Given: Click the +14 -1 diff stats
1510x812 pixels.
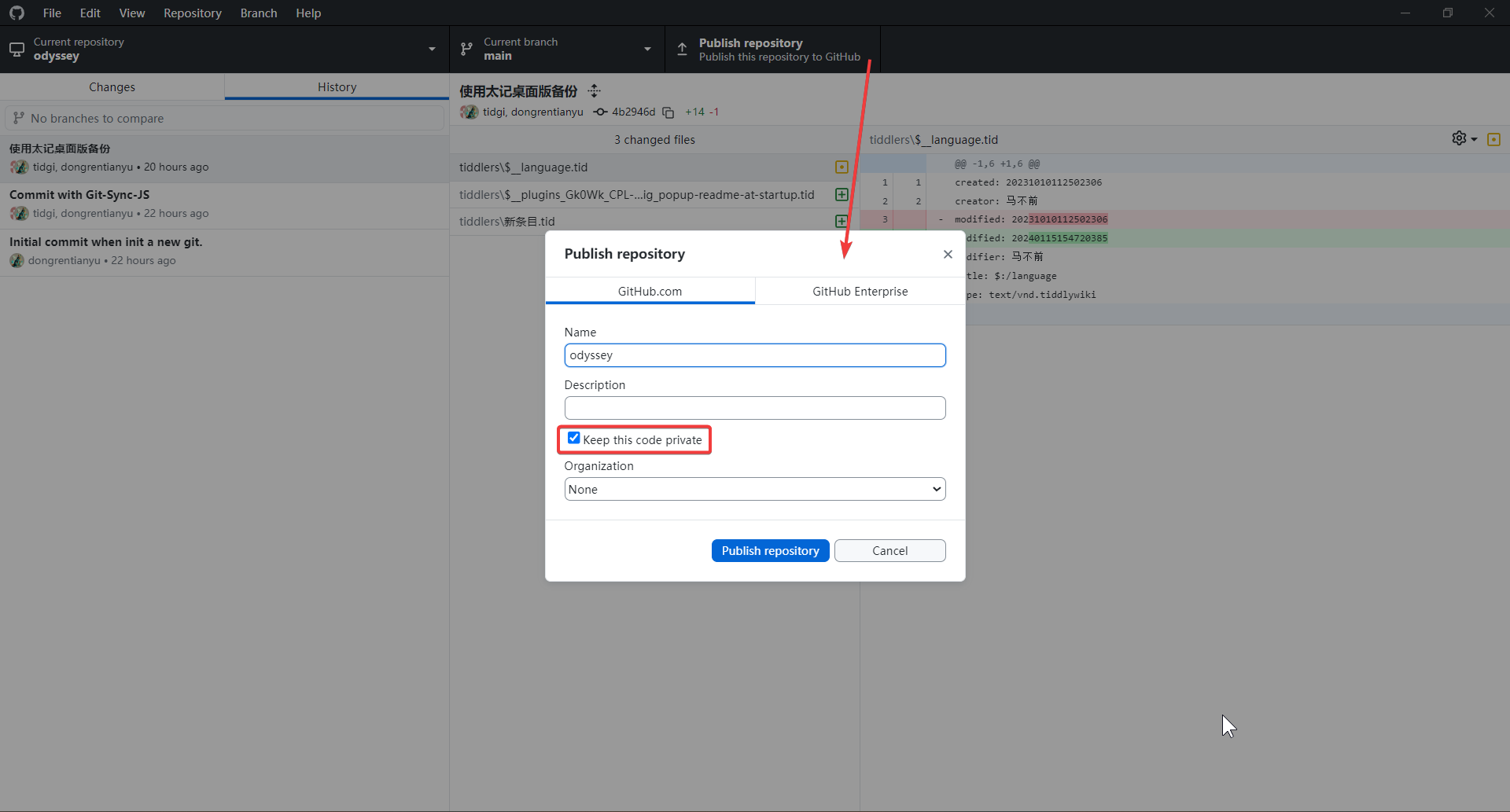Looking at the screenshot, I should [x=702, y=112].
